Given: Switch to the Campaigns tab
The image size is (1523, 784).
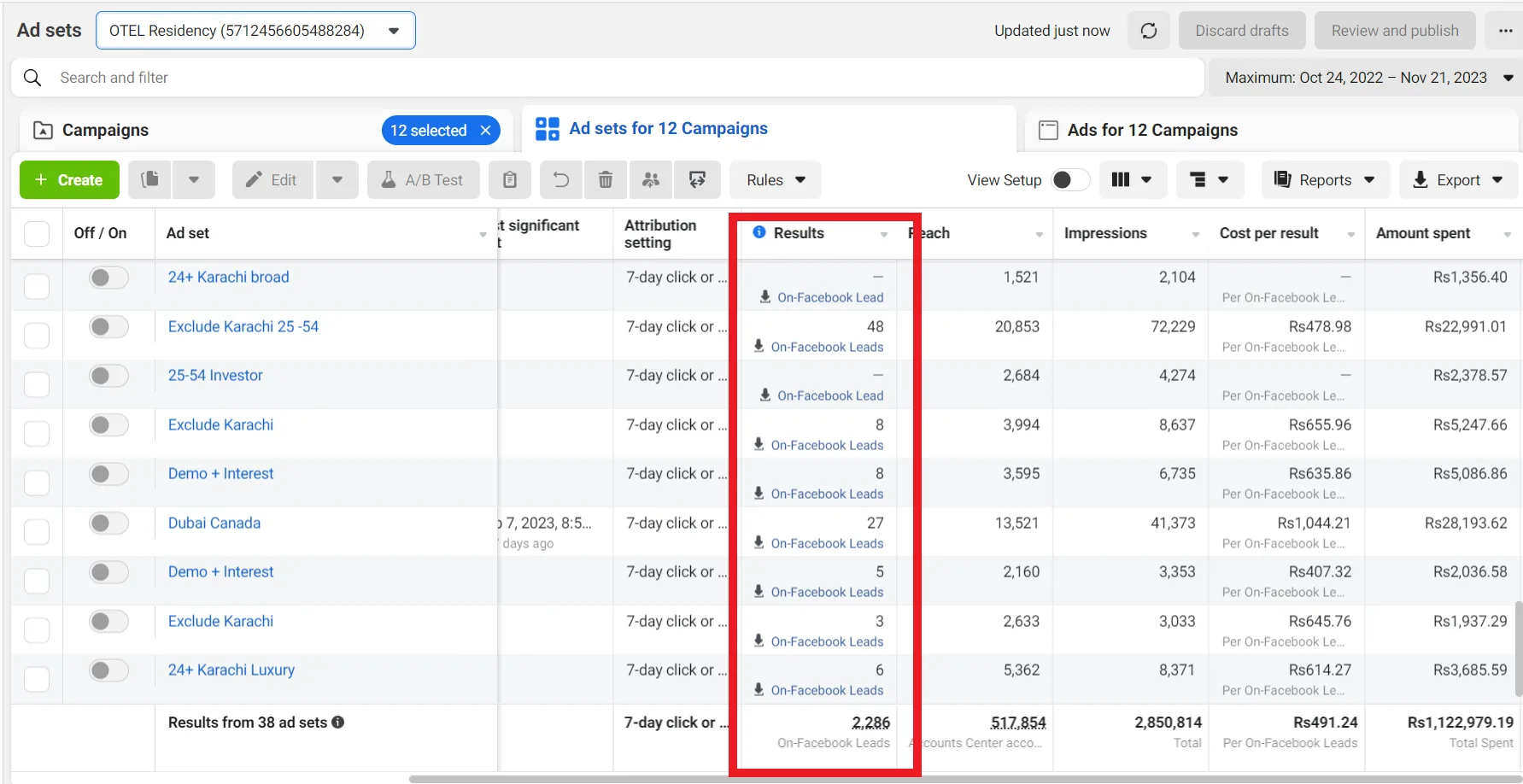Looking at the screenshot, I should pos(105,130).
